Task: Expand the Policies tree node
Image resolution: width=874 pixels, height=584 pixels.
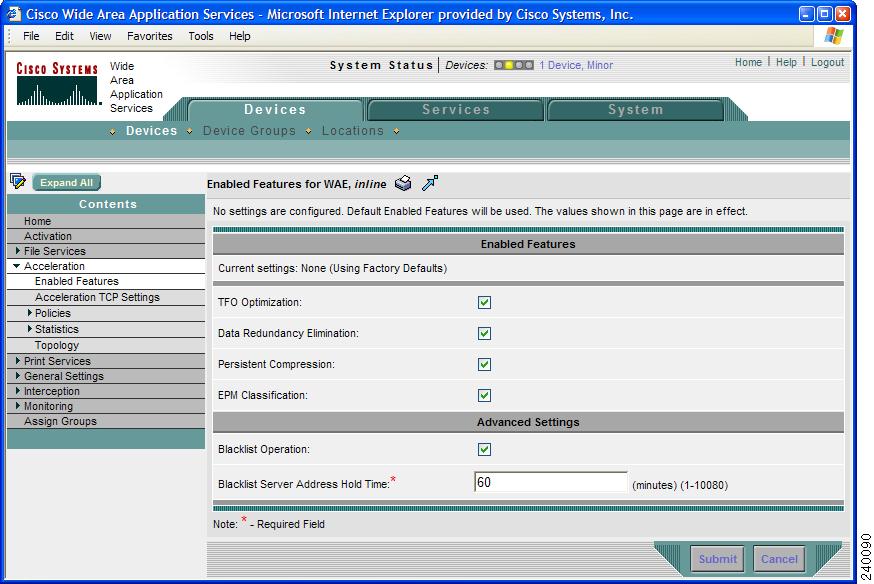Action: point(30,313)
